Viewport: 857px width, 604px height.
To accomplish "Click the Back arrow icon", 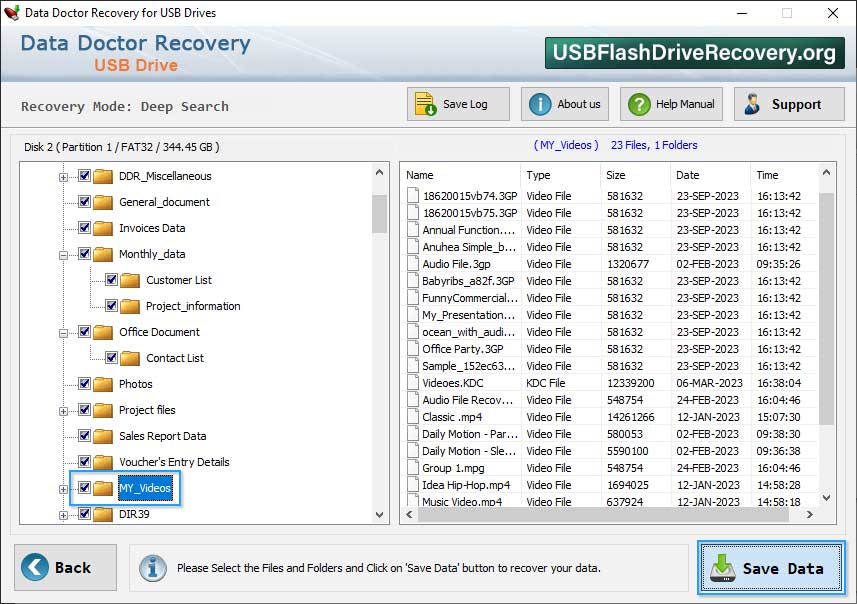I will point(35,567).
